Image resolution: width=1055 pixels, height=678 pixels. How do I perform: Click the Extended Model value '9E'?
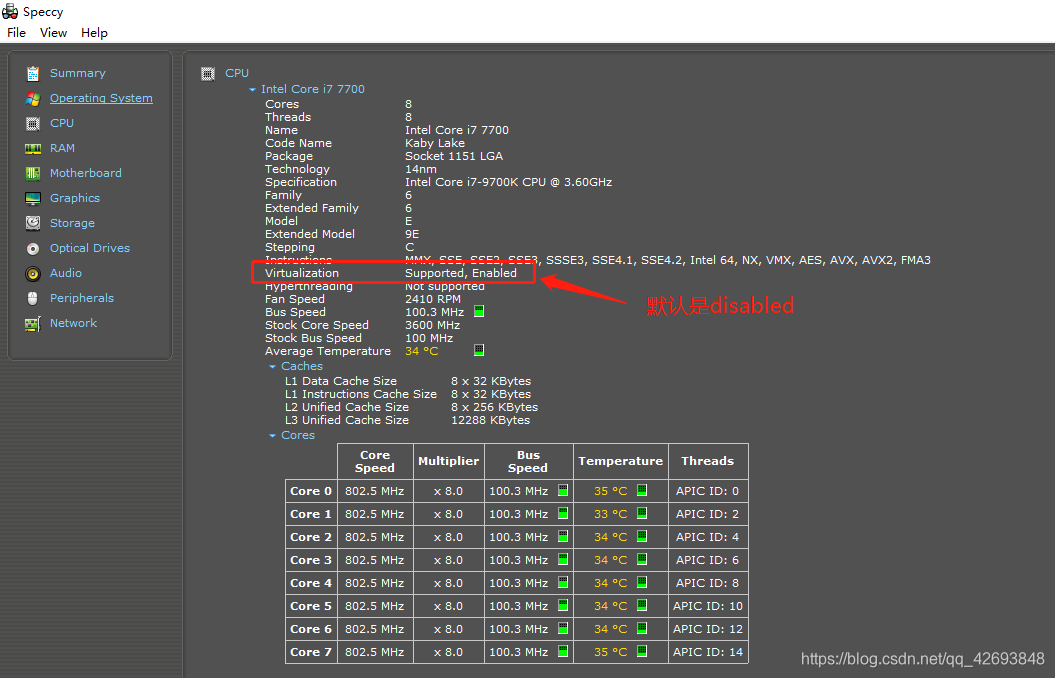[412, 234]
